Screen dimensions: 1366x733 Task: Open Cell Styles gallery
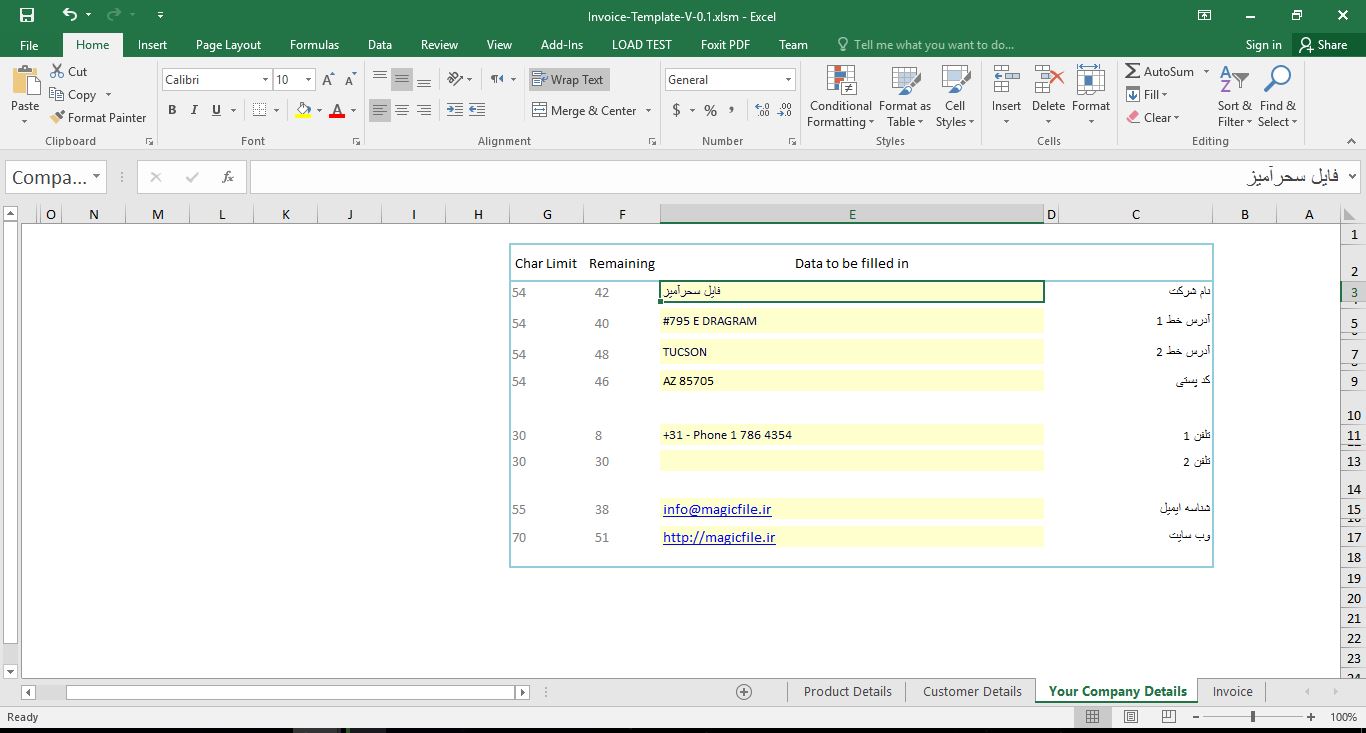click(955, 97)
